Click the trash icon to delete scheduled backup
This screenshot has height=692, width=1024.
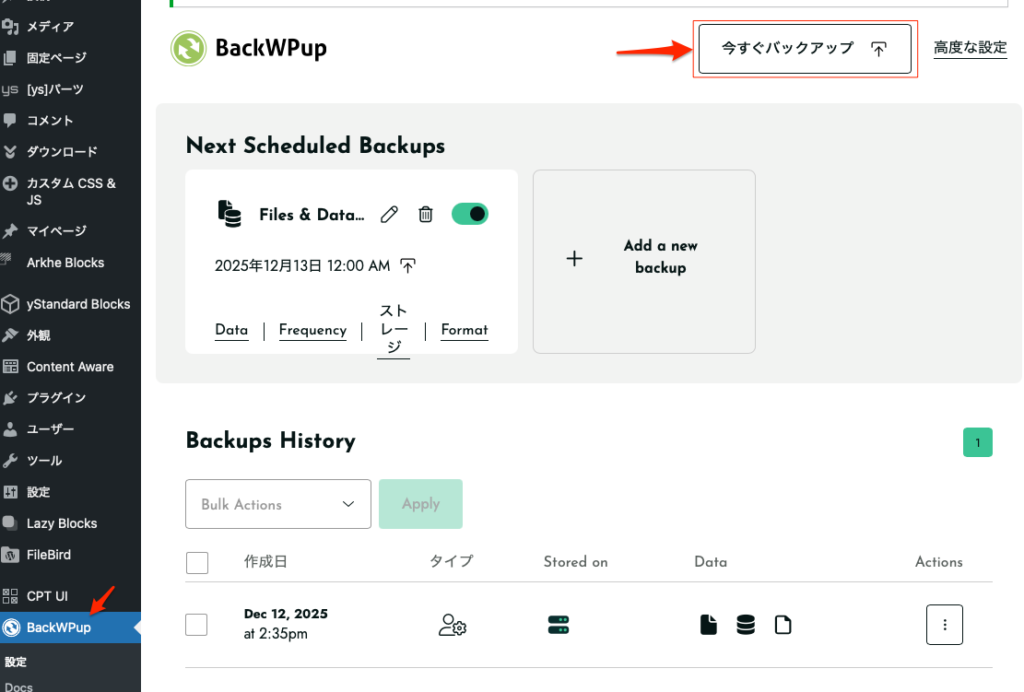click(x=425, y=214)
